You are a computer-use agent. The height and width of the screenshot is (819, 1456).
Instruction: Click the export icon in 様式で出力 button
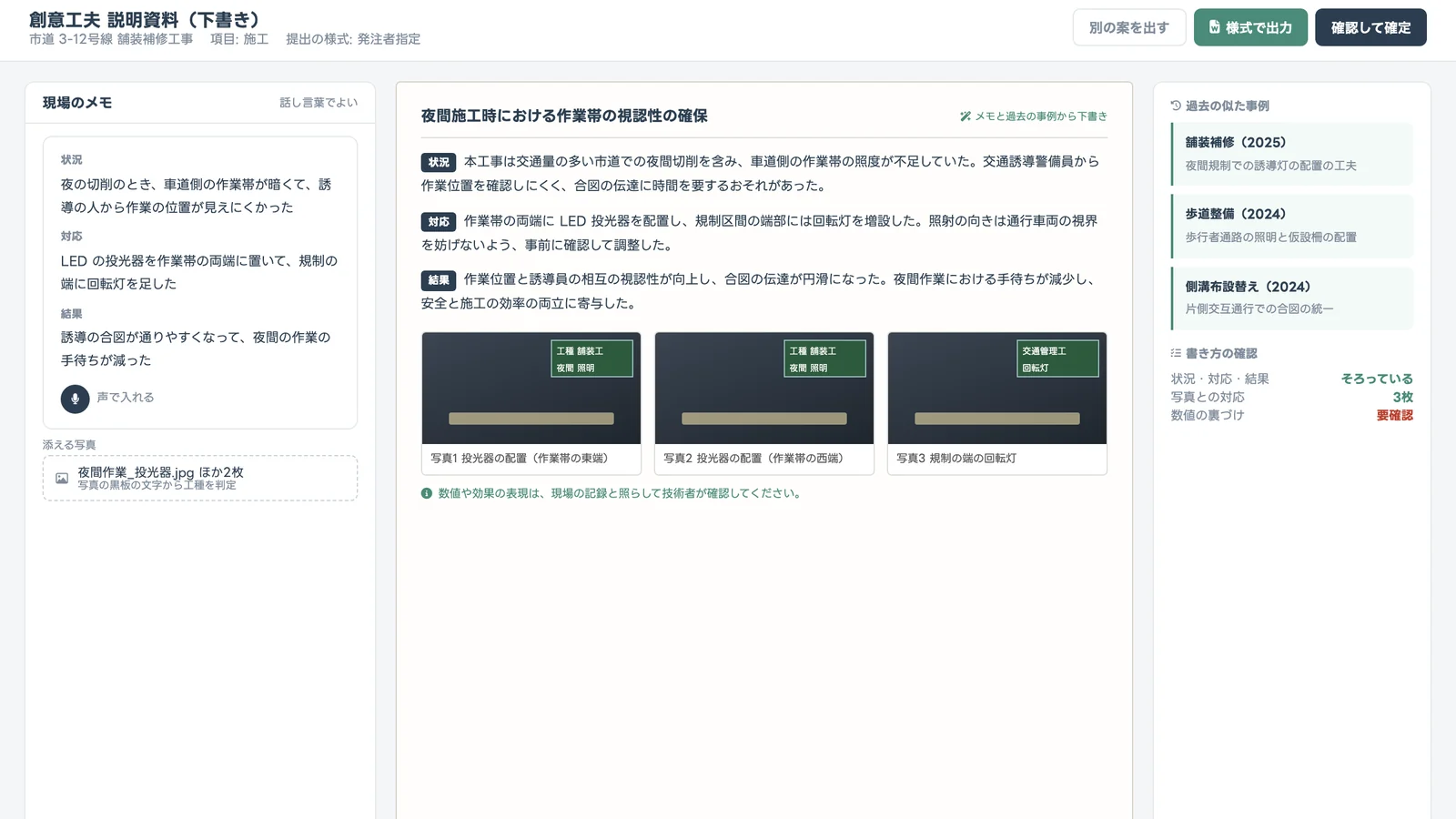click(x=1214, y=27)
